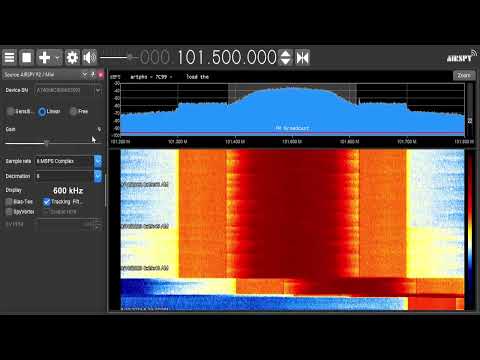The image size is (480, 360).
Task: Pin the Source panel
Action: click(x=93, y=74)
